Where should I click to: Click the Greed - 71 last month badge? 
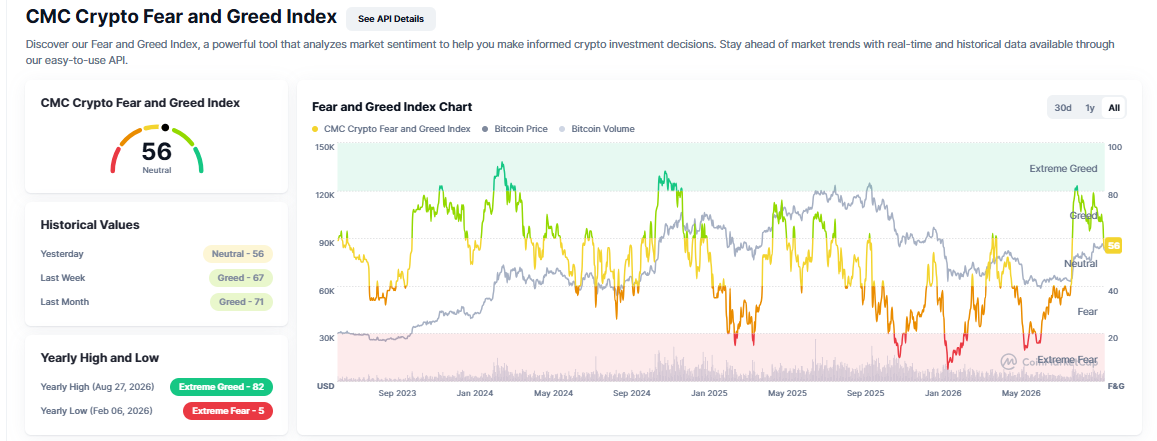tap(241, 302)
